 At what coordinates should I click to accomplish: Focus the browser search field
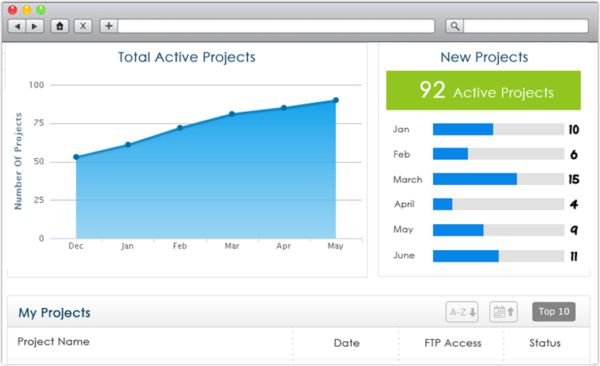tap(526, 26)
